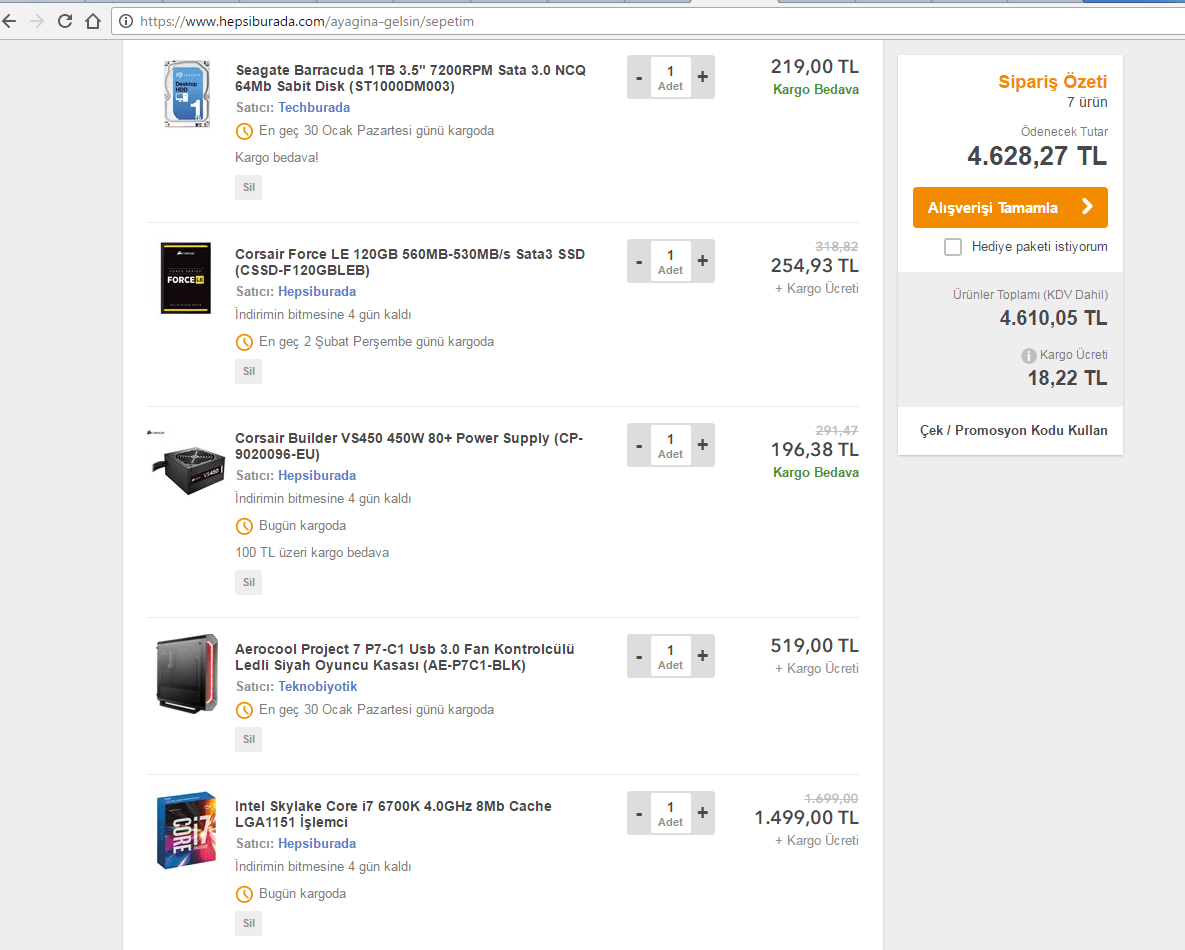Viewport: 1185px width, 950px height.
Task: Remove Corsair Builder VS450 with Sil
Action: pyautogui.click(x=248, y=582)
